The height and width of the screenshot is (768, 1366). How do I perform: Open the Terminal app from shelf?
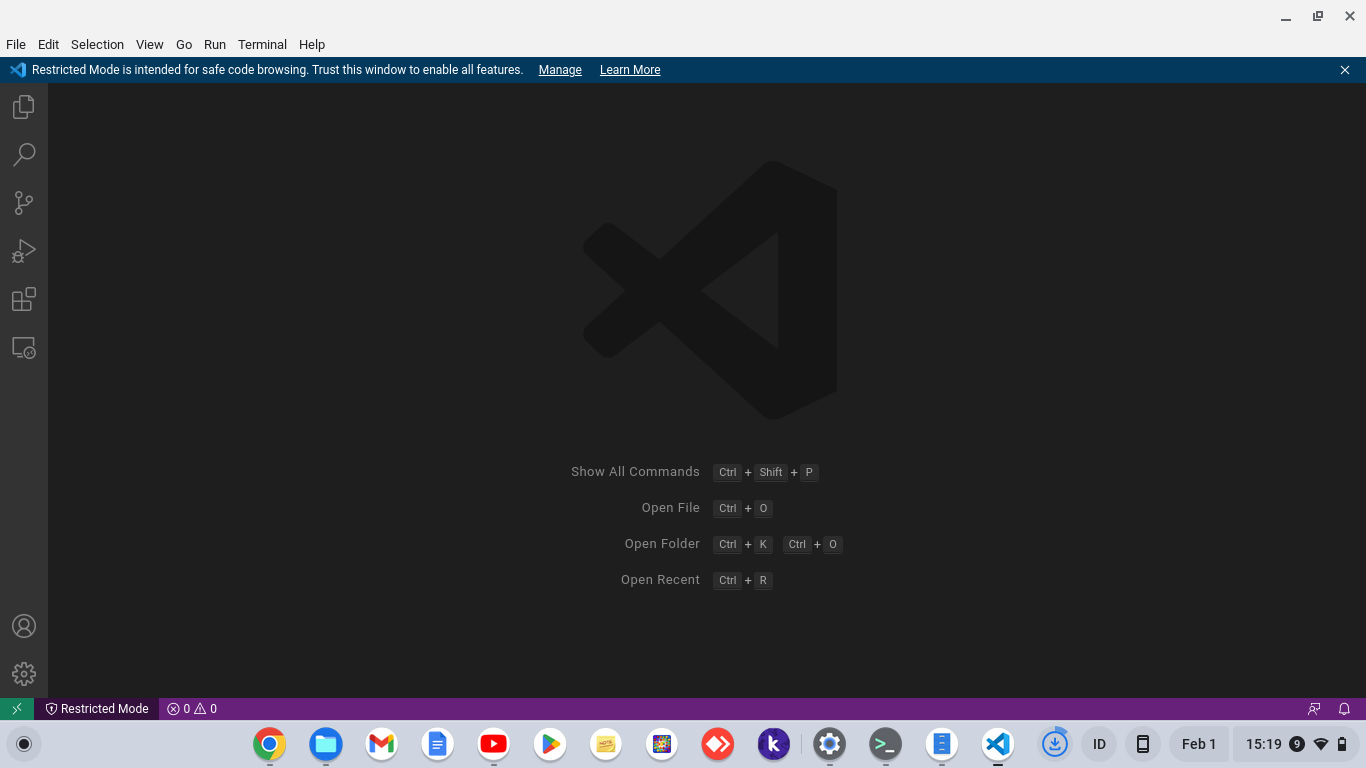click(886, 744)
